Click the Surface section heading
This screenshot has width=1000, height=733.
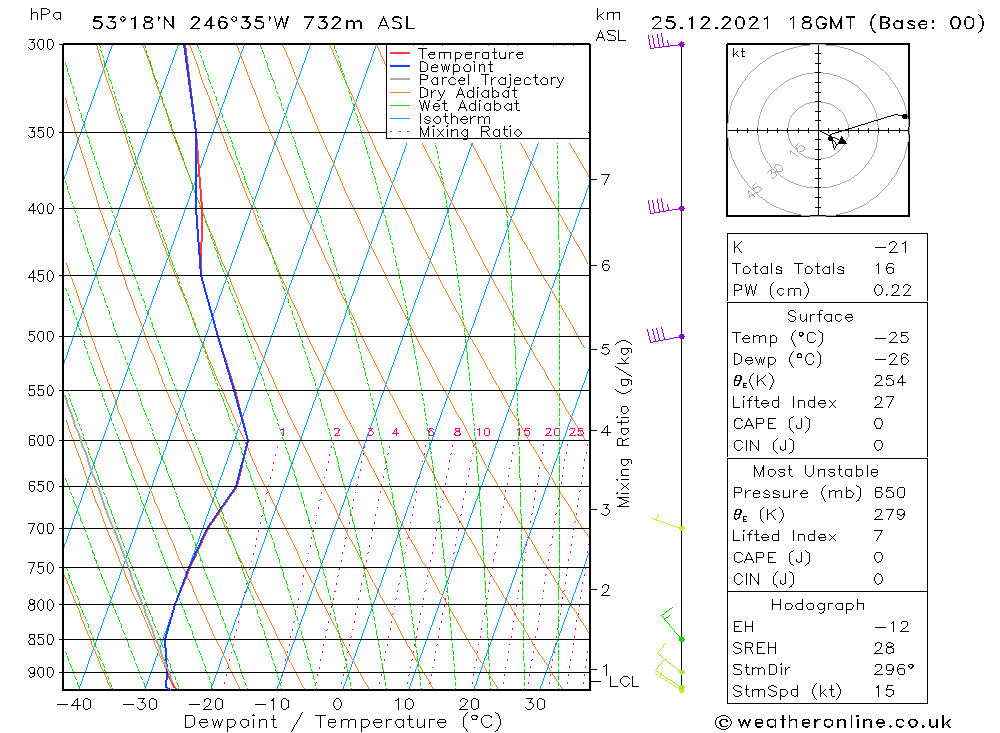[820, 316]
